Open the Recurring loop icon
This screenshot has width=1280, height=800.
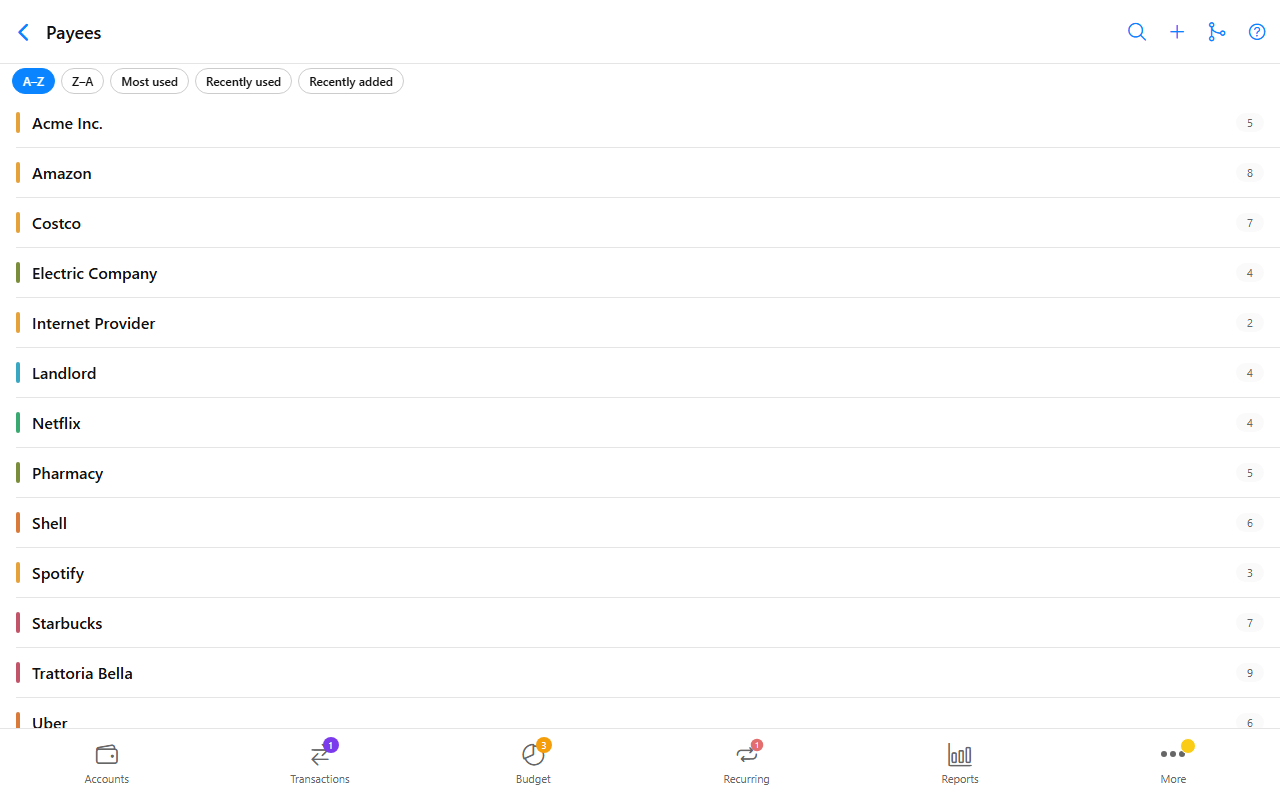click(x=747, y=755)
